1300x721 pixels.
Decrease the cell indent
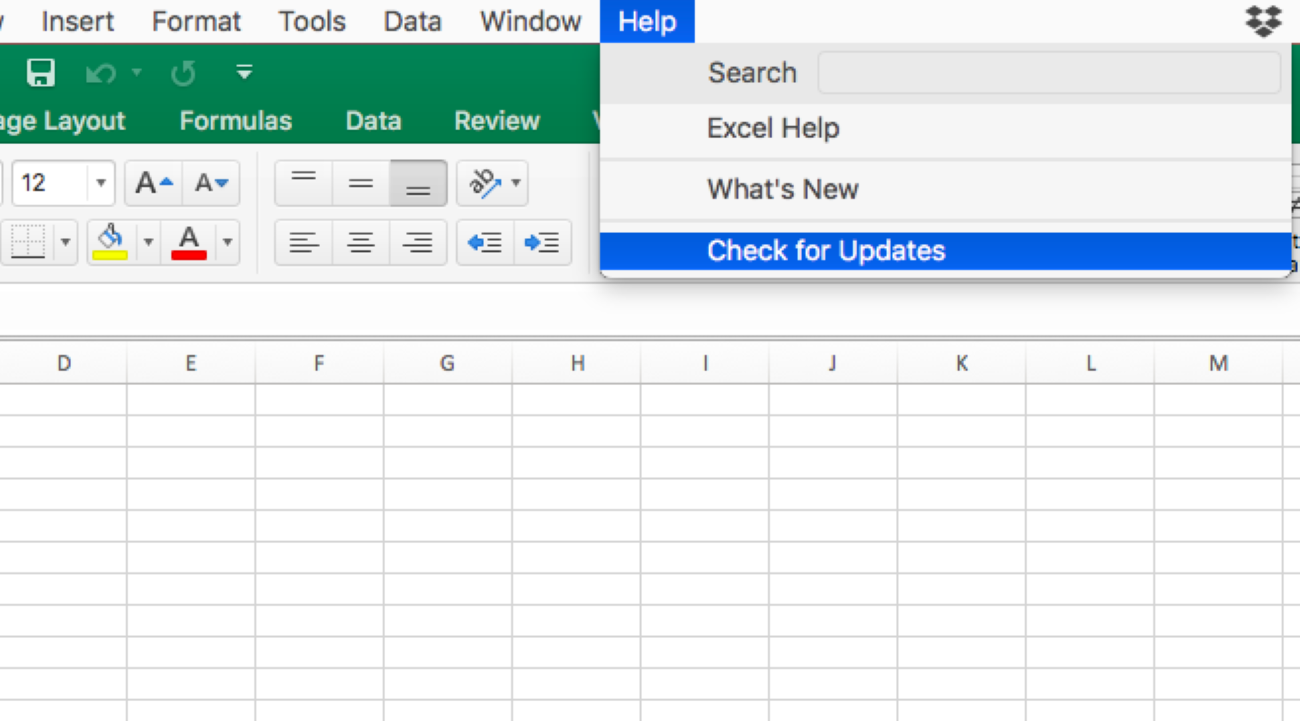484,242
